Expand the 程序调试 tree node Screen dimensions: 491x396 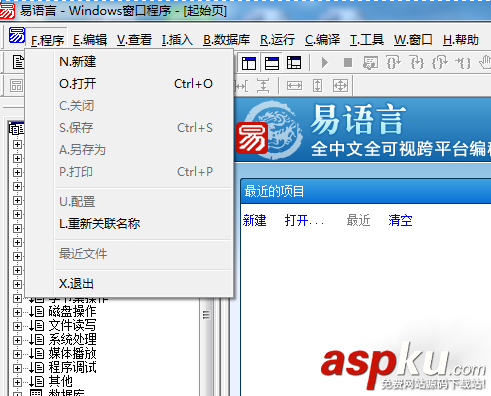point(17,368)
